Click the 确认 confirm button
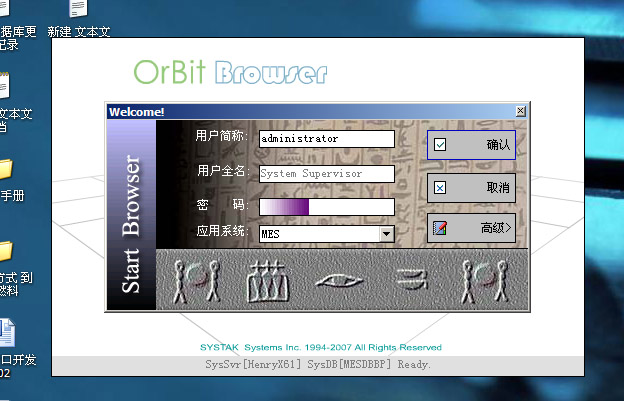The height and width of the screenshot is (401, 624). click(x=471, y=145)
